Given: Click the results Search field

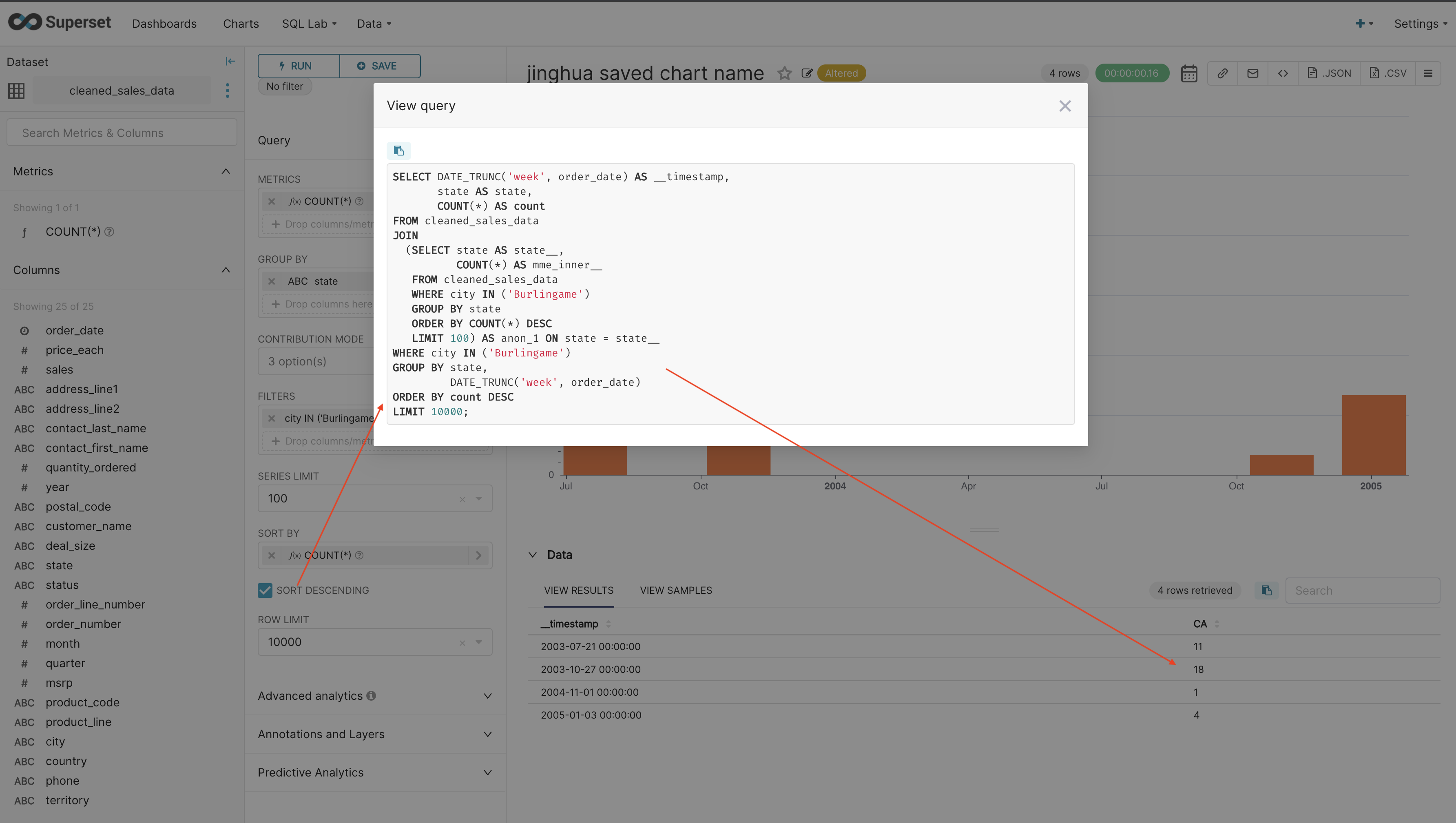Looking at the screenshot, I should (x=1362, y=590).
